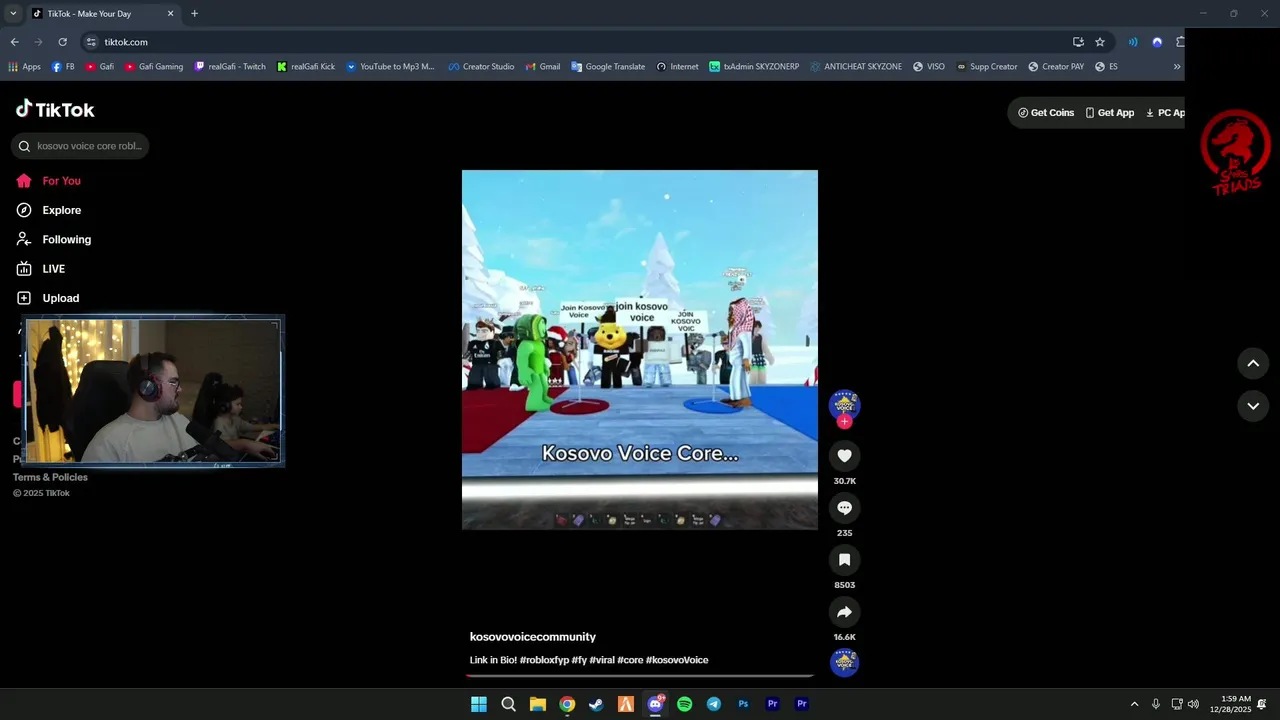Show hidden system tray icons

pyautogui.click(x=1134, y=704)
